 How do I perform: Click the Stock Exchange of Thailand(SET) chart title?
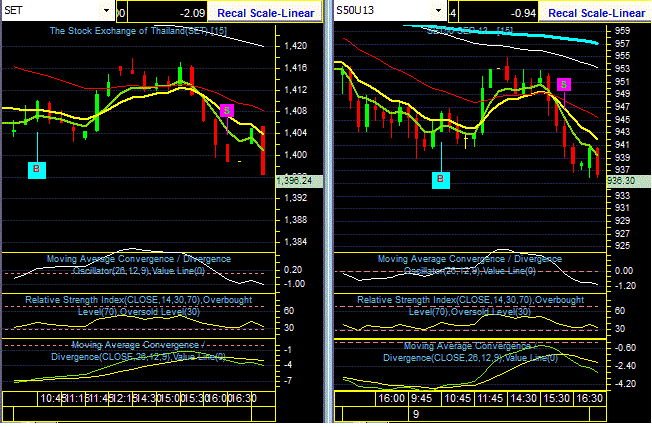(138, 31)
